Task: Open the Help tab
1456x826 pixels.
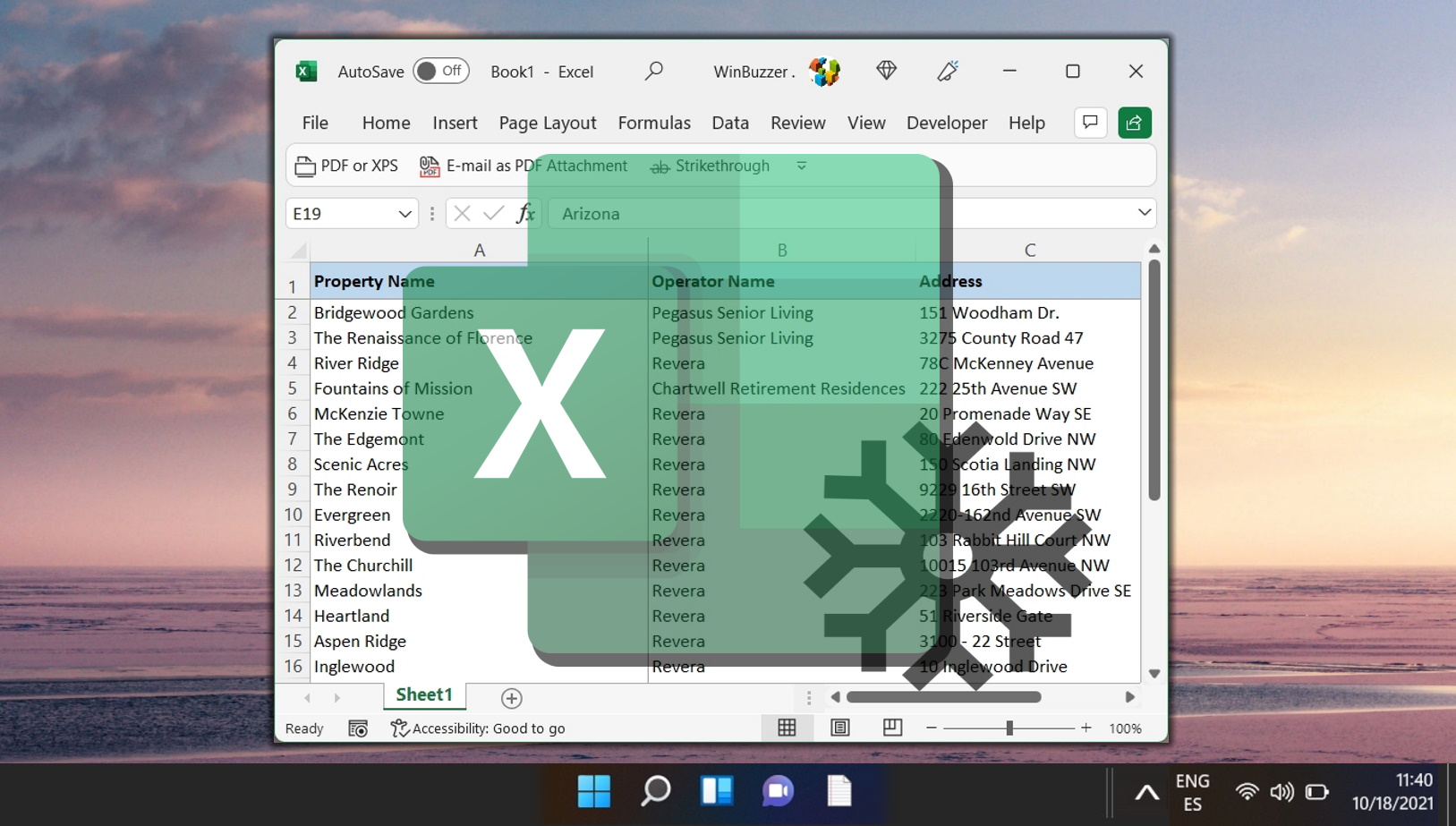Action: pyautogui.click(x=1026, y=123)
